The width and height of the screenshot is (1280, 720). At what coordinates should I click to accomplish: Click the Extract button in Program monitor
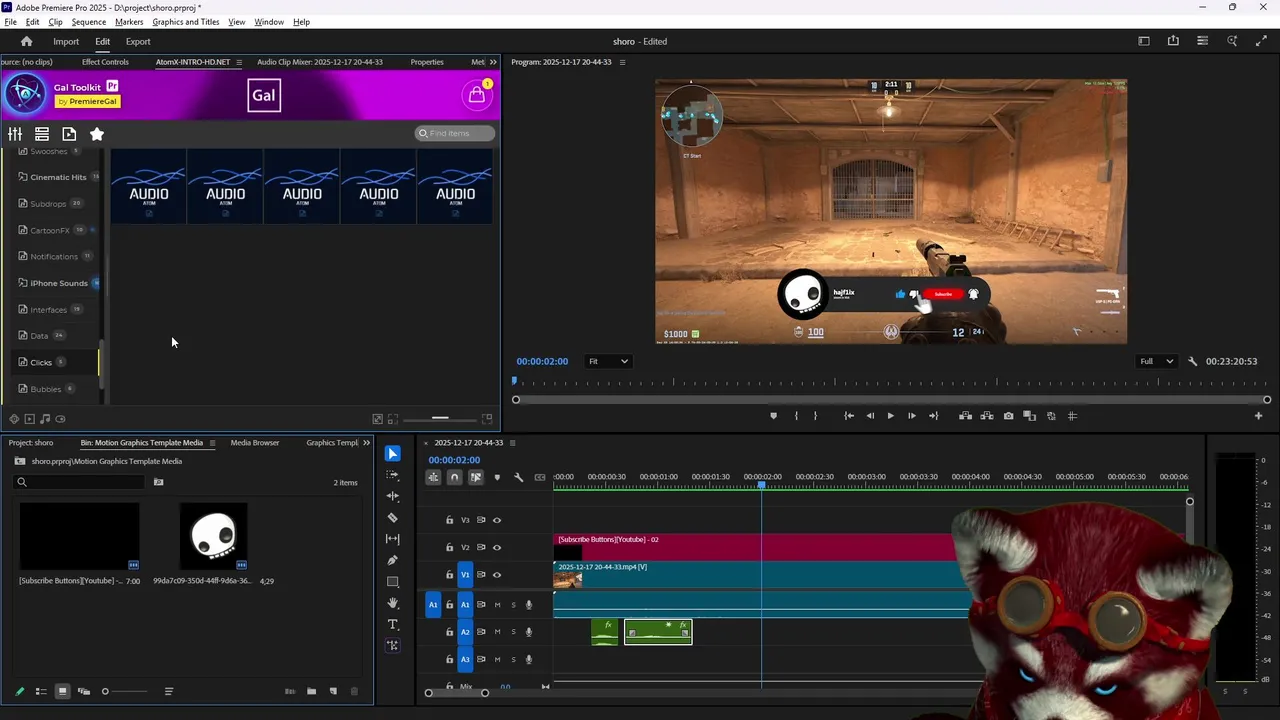[x=987, y=416]
